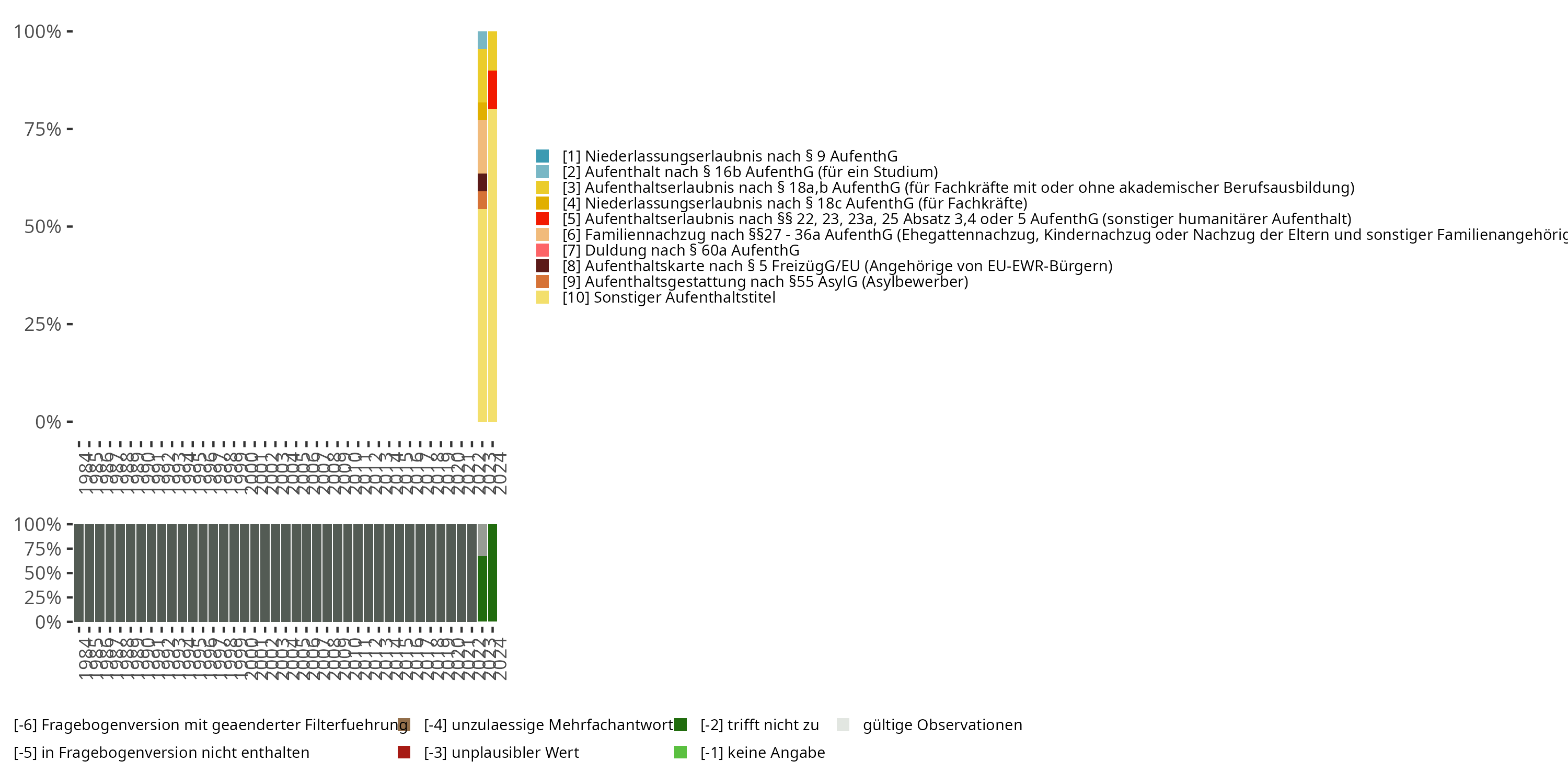This screenshot has height=784, width=1568.
Task: Click the [10] Sonstiger Aufenthaltstitel legend label
Action: (x=668, y=297)
